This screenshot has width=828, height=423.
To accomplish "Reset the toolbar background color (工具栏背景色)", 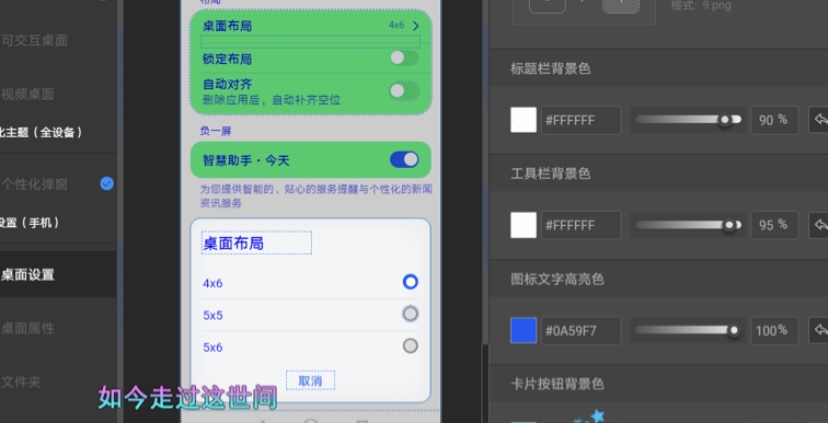I will (818, 225).
